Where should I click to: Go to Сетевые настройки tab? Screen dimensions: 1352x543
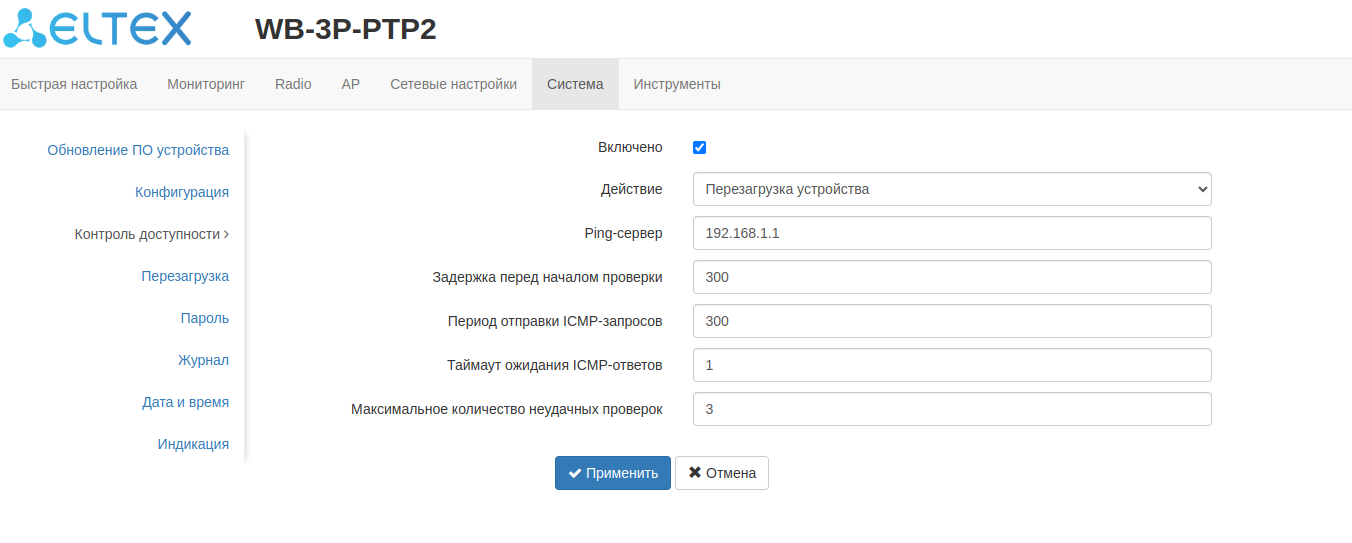[x=453, y=84]
